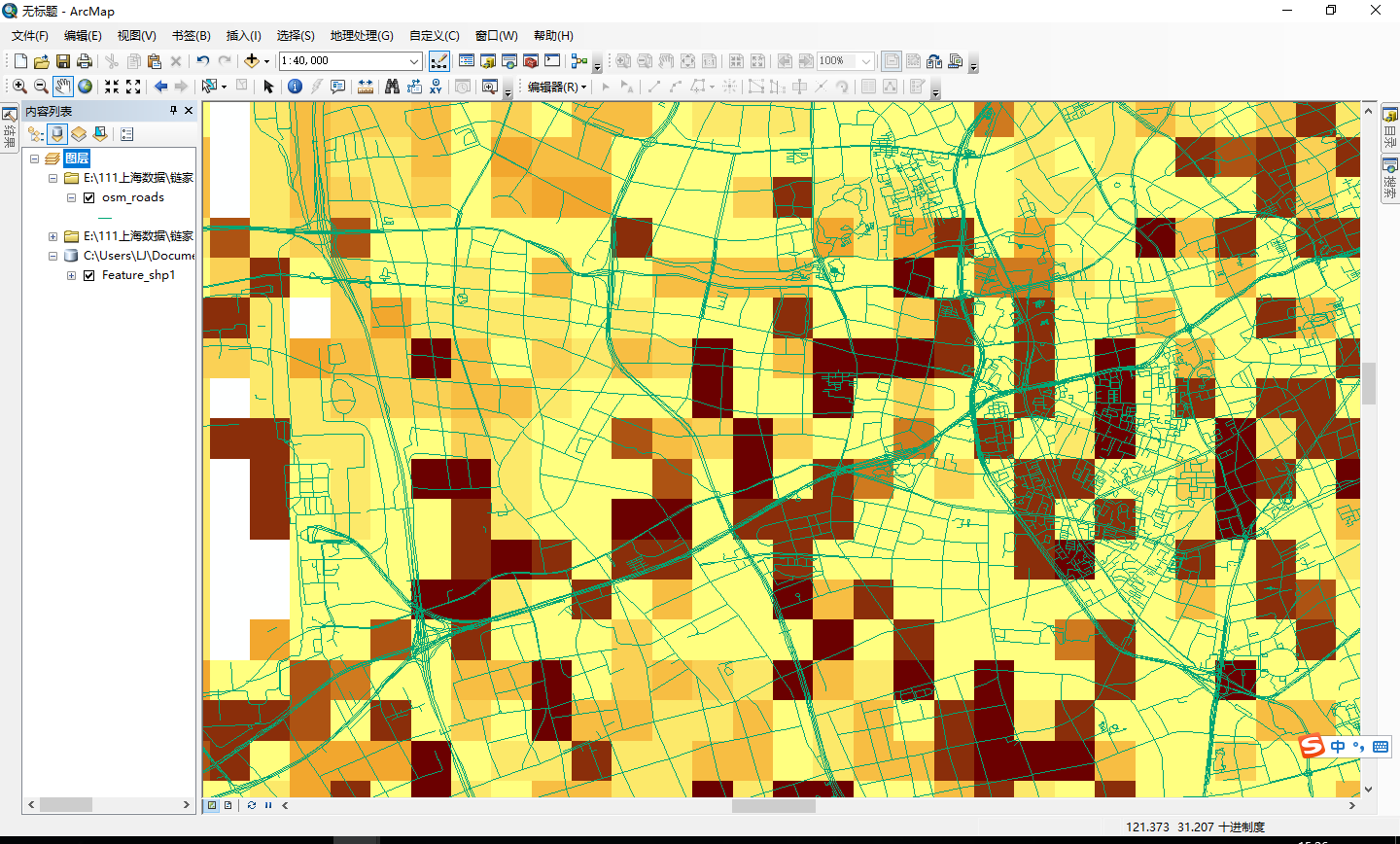
Task: Open the 视图(V) menu
Action: click(137, 36)
